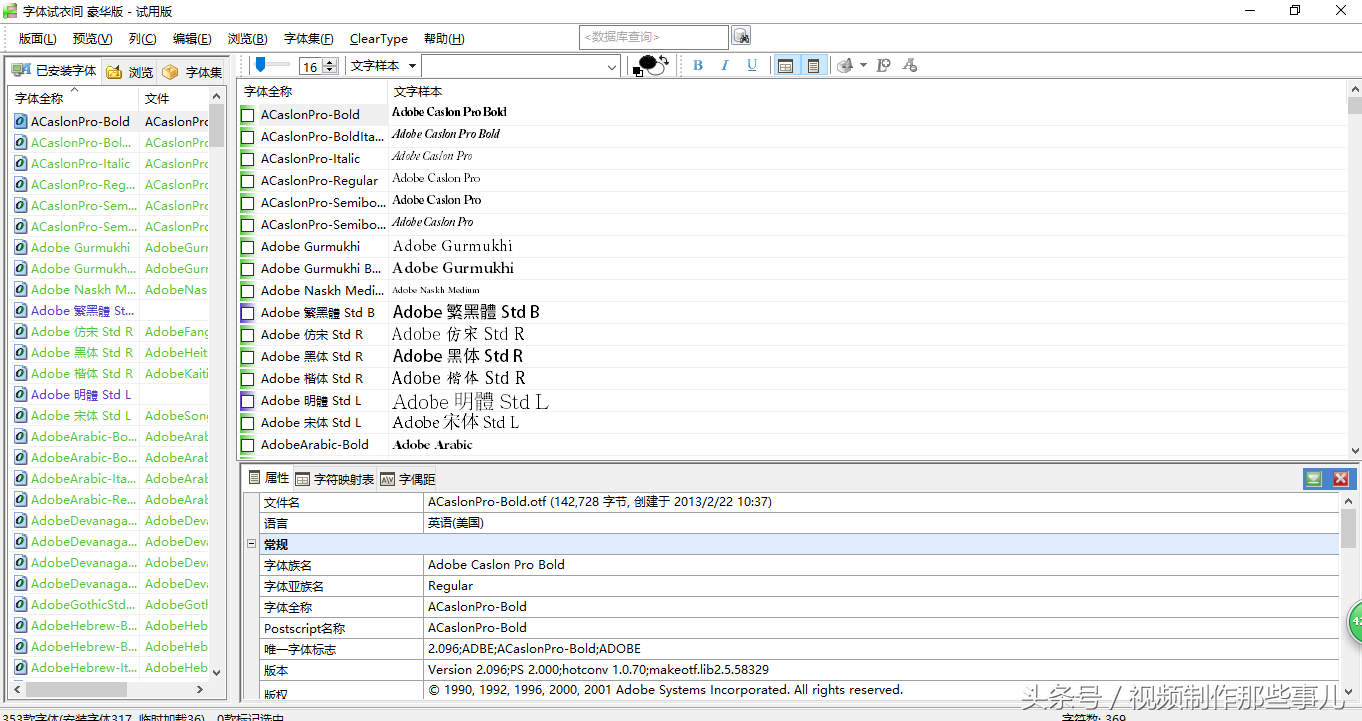Swap foreground and background colors icon
Viewport: 1362px width, 721px height.
tap(662, 61)
